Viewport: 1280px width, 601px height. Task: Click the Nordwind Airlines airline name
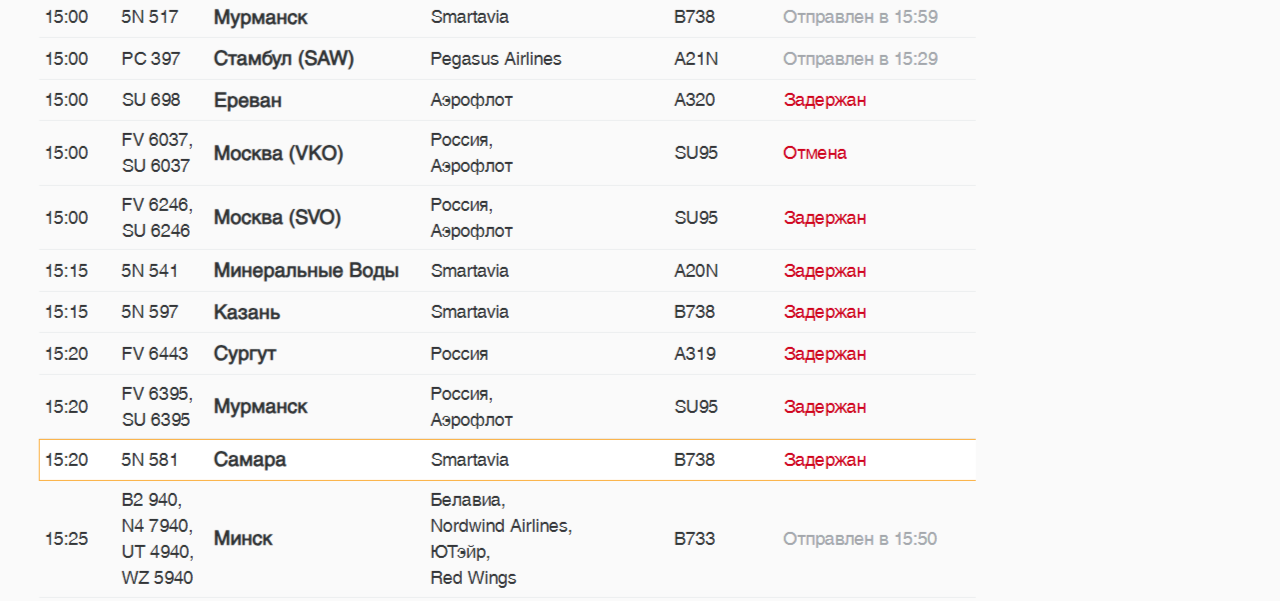pos(500,526)
